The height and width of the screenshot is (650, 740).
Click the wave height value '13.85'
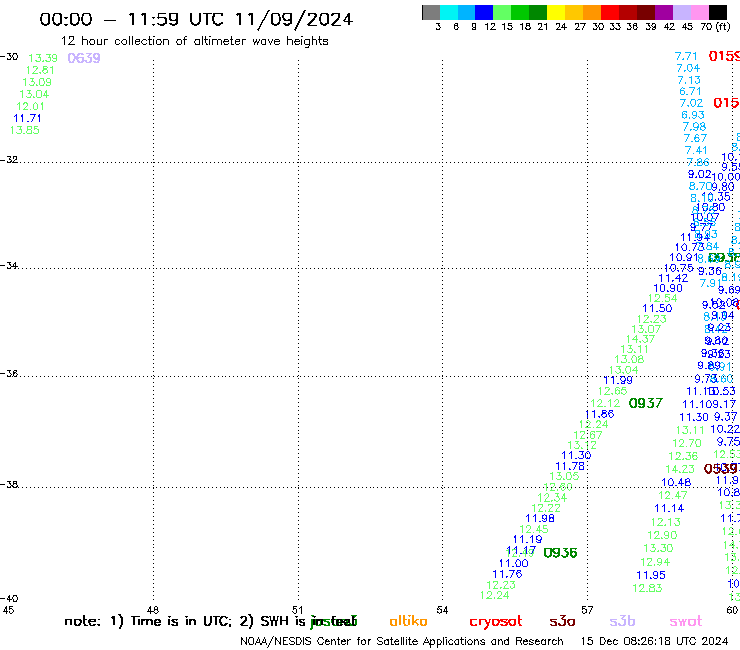coord(25,130)
